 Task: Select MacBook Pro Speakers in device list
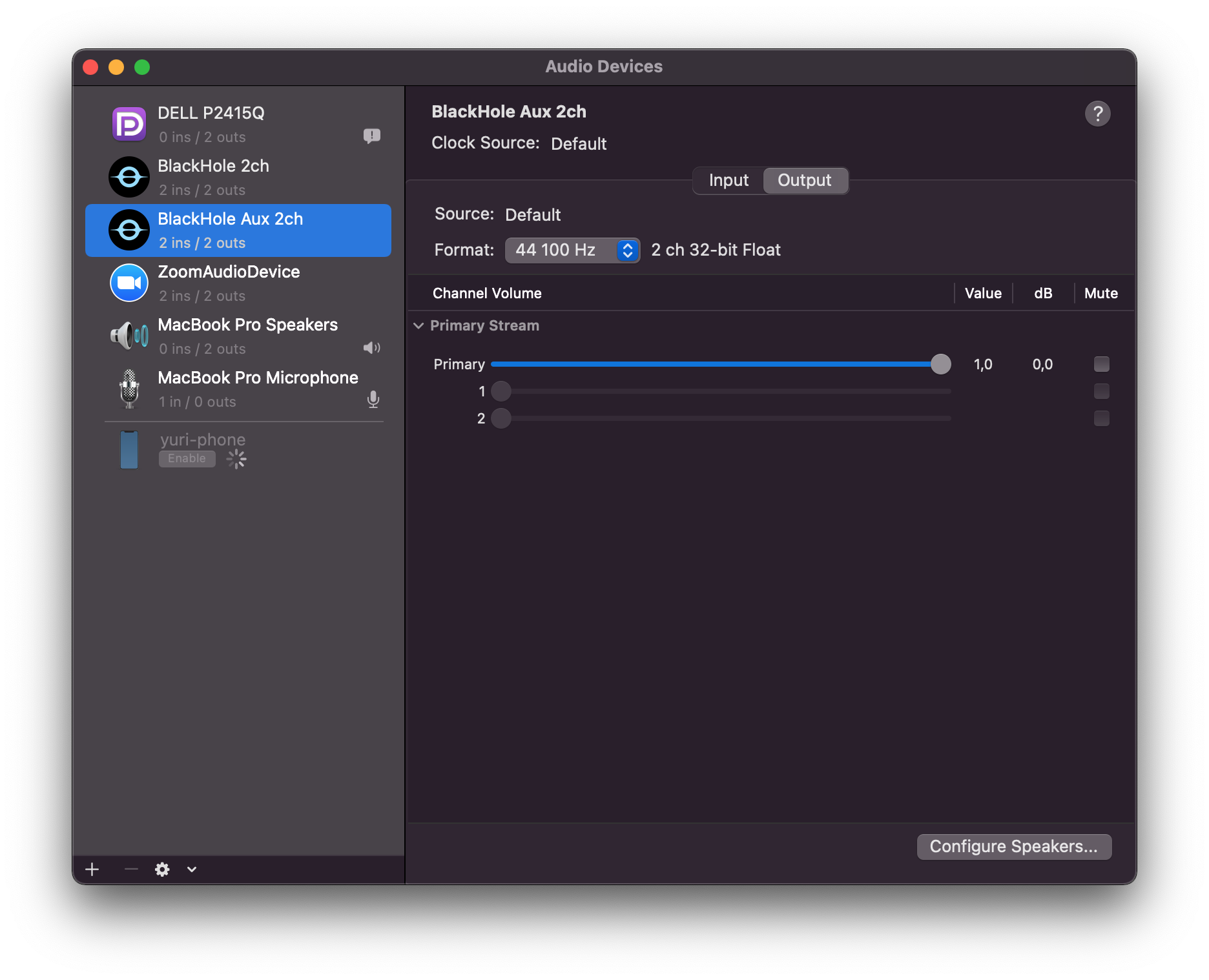[238, 336]
